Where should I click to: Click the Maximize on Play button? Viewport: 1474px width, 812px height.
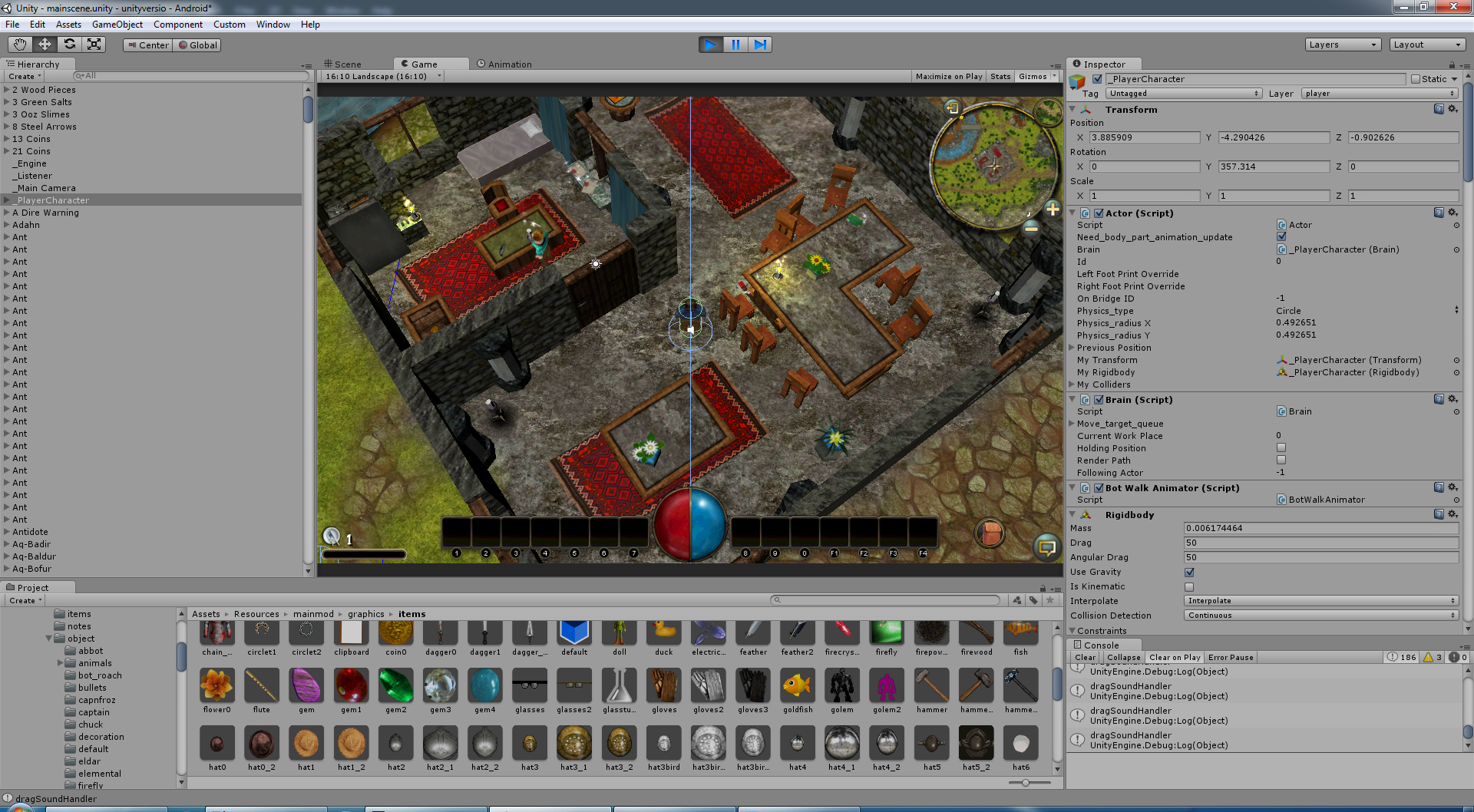948,77
